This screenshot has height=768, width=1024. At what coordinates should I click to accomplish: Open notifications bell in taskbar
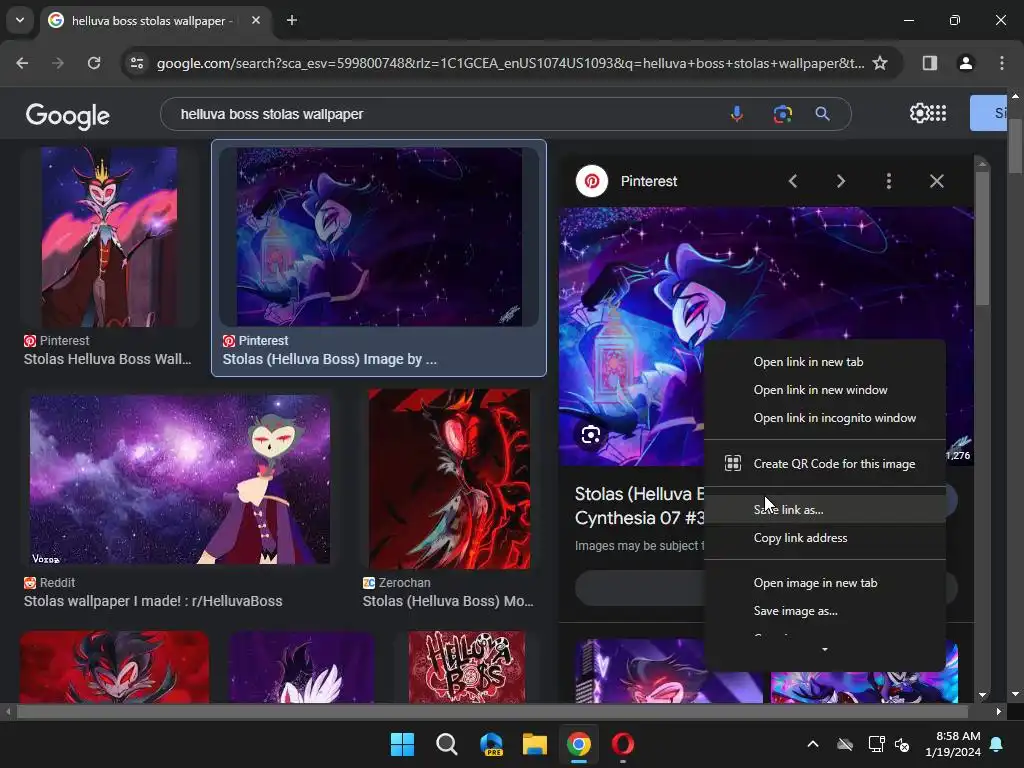[997, 744]
